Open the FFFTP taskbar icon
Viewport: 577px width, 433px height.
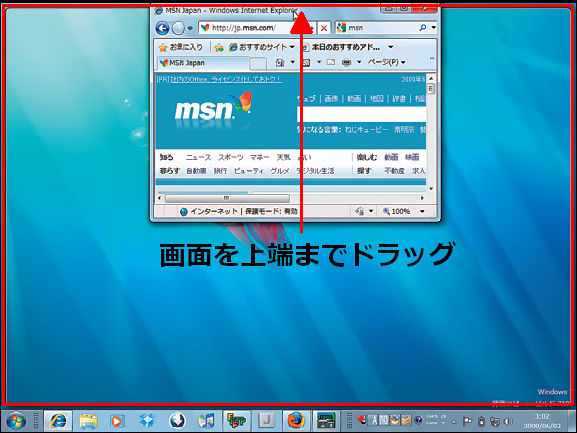coord(236,421)
